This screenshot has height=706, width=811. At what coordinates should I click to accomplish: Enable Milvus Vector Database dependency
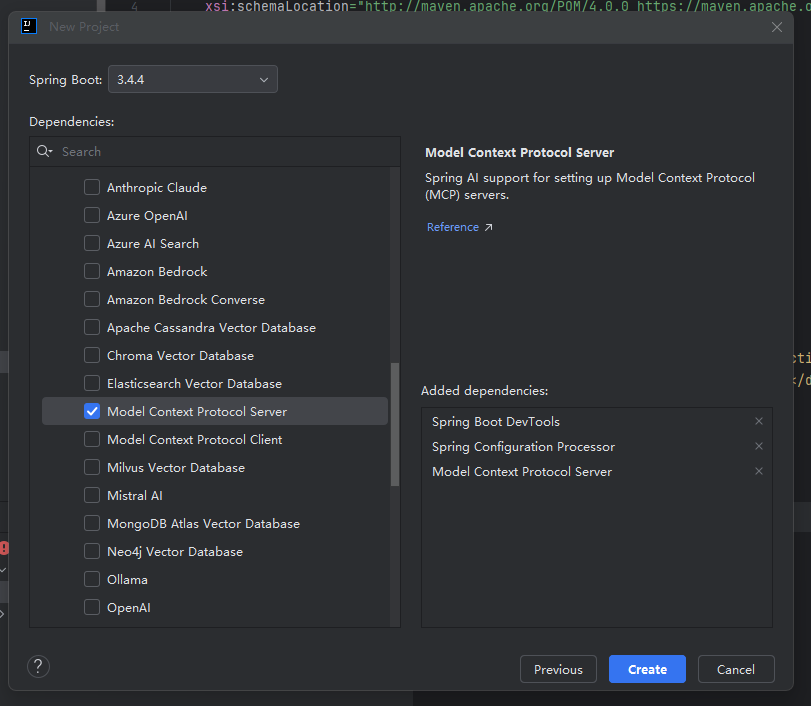[92, 467]
